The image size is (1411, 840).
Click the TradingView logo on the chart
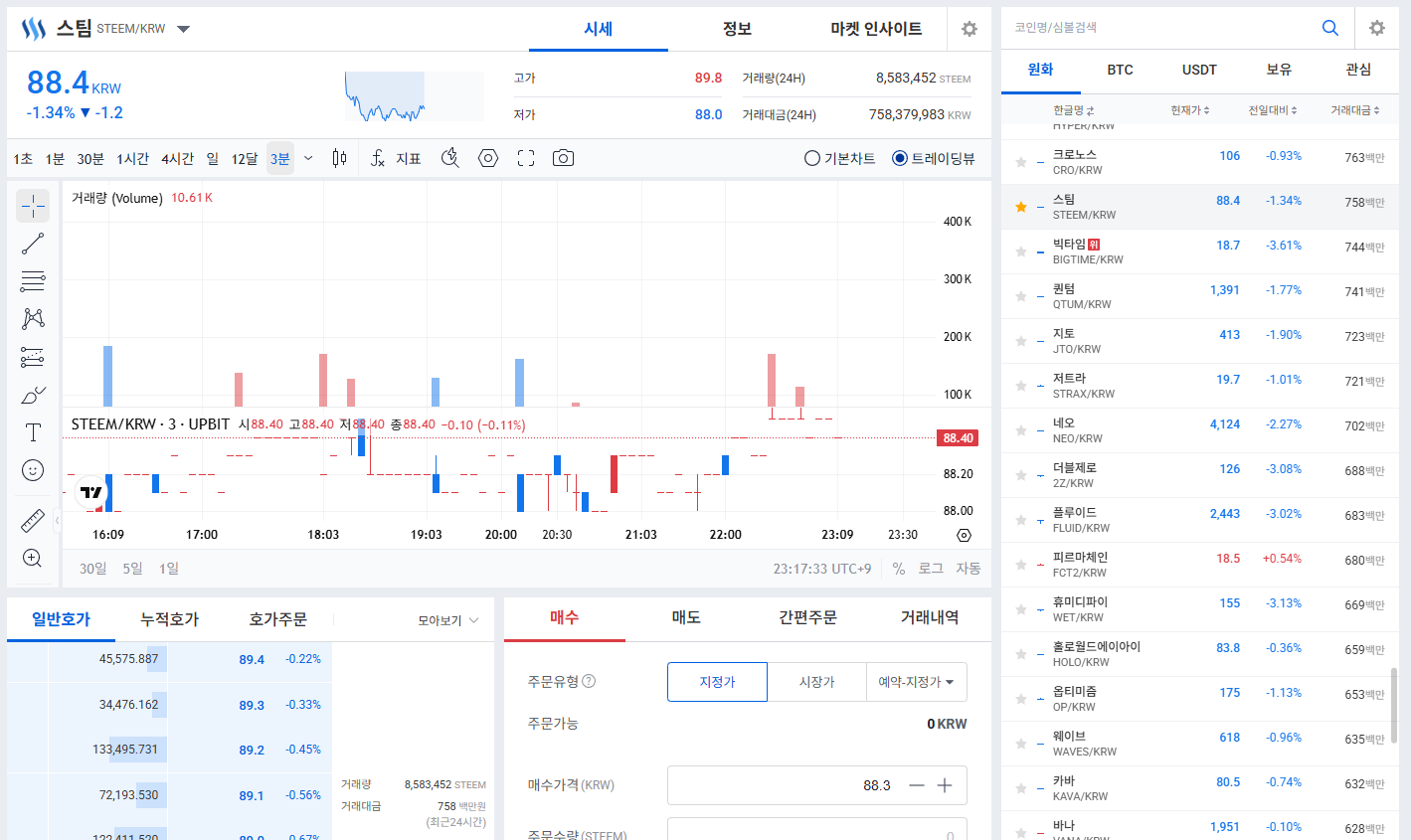coord(90,492)
